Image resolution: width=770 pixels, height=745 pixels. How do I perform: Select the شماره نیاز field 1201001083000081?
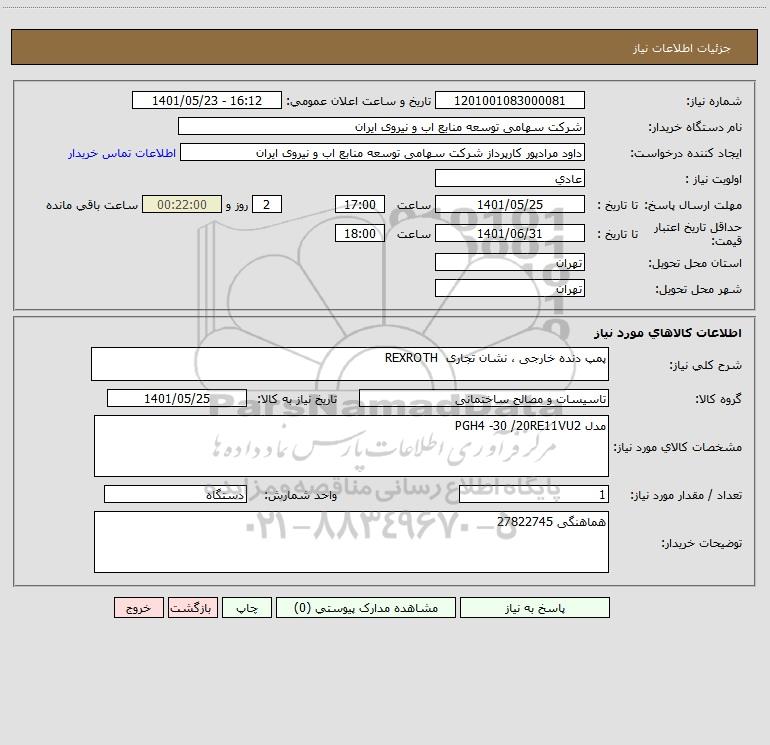(x=510, y=100)
